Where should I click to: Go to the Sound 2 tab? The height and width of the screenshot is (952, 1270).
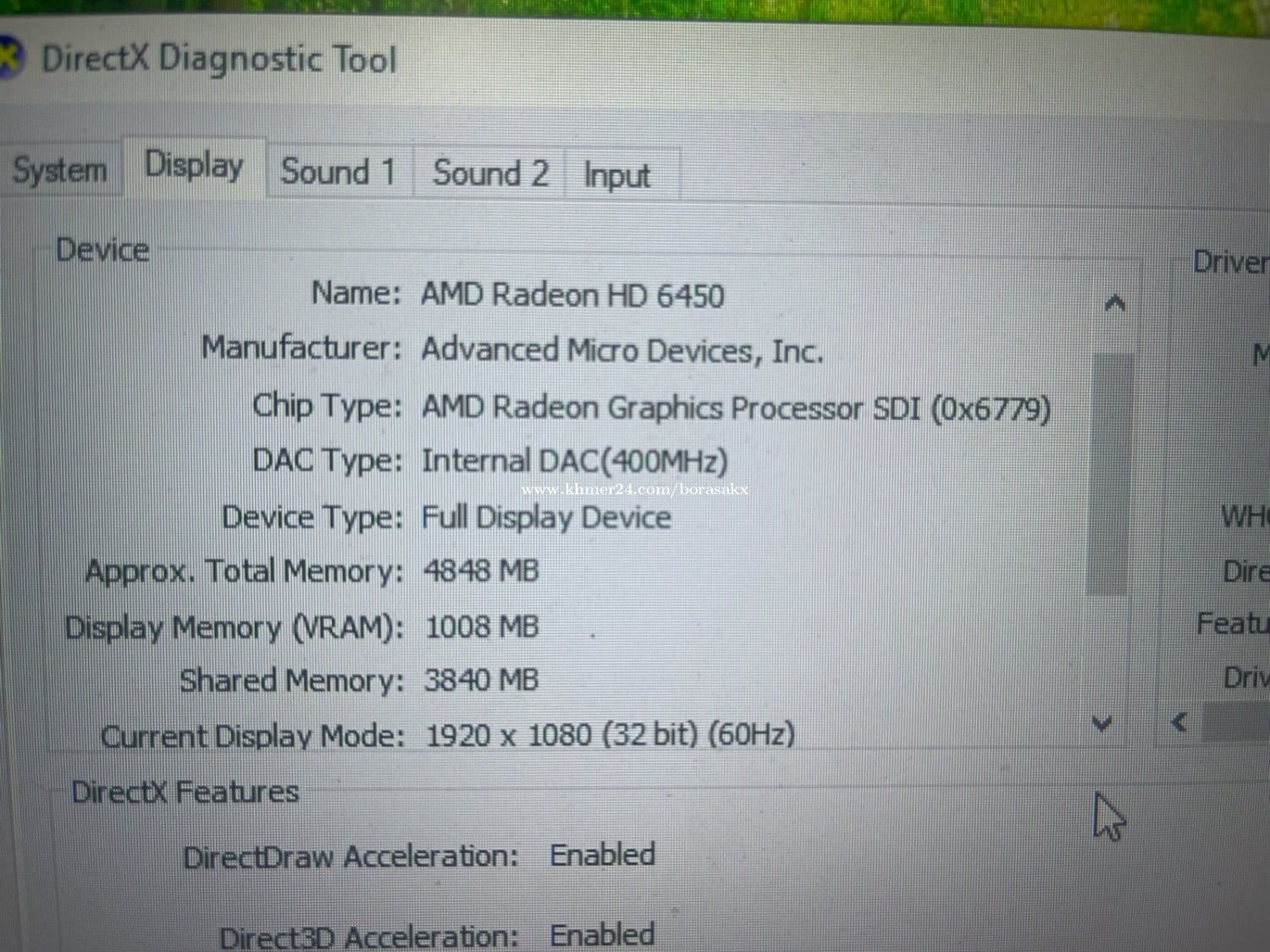point(490,173)
